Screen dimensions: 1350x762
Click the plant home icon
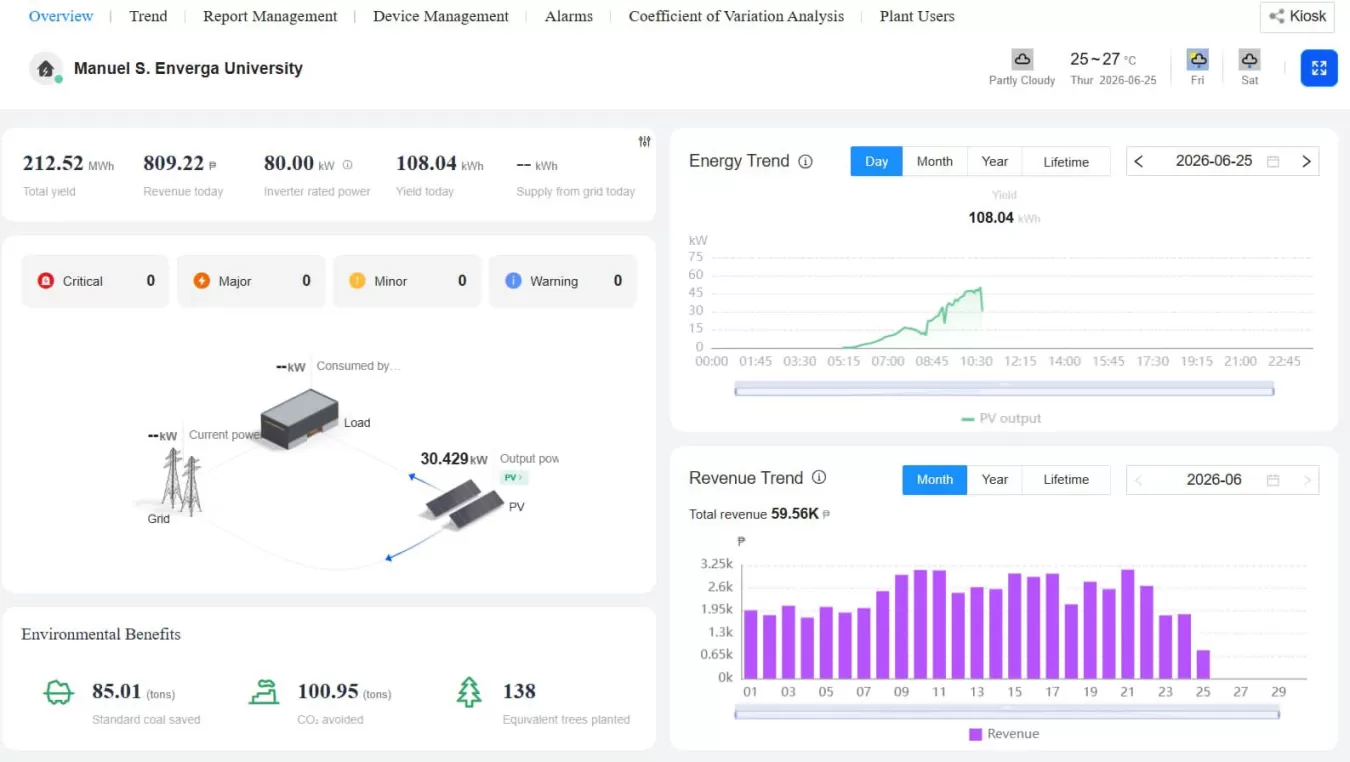pyautogui.click(x=45, y=69)
